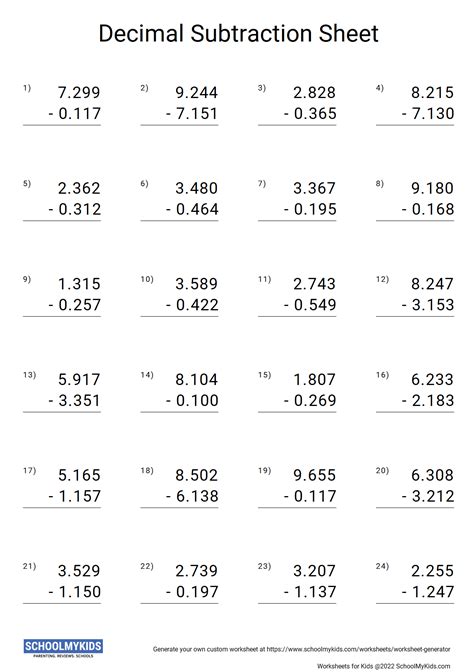The width and height of the screenshot is (474, 672).
Task: Click problem 21 with 3.529 minus 1.150
Action: 62,582
